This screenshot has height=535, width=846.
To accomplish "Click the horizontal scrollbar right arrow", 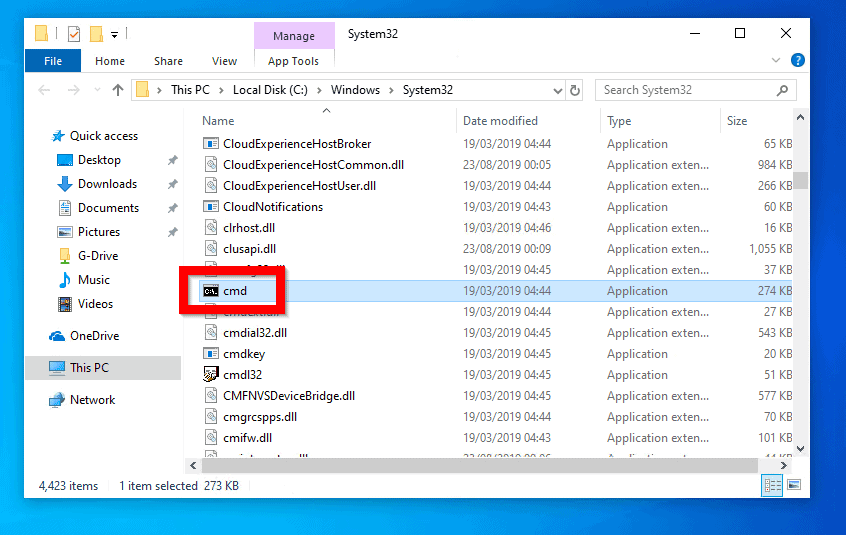I will [x=783, y=465].
